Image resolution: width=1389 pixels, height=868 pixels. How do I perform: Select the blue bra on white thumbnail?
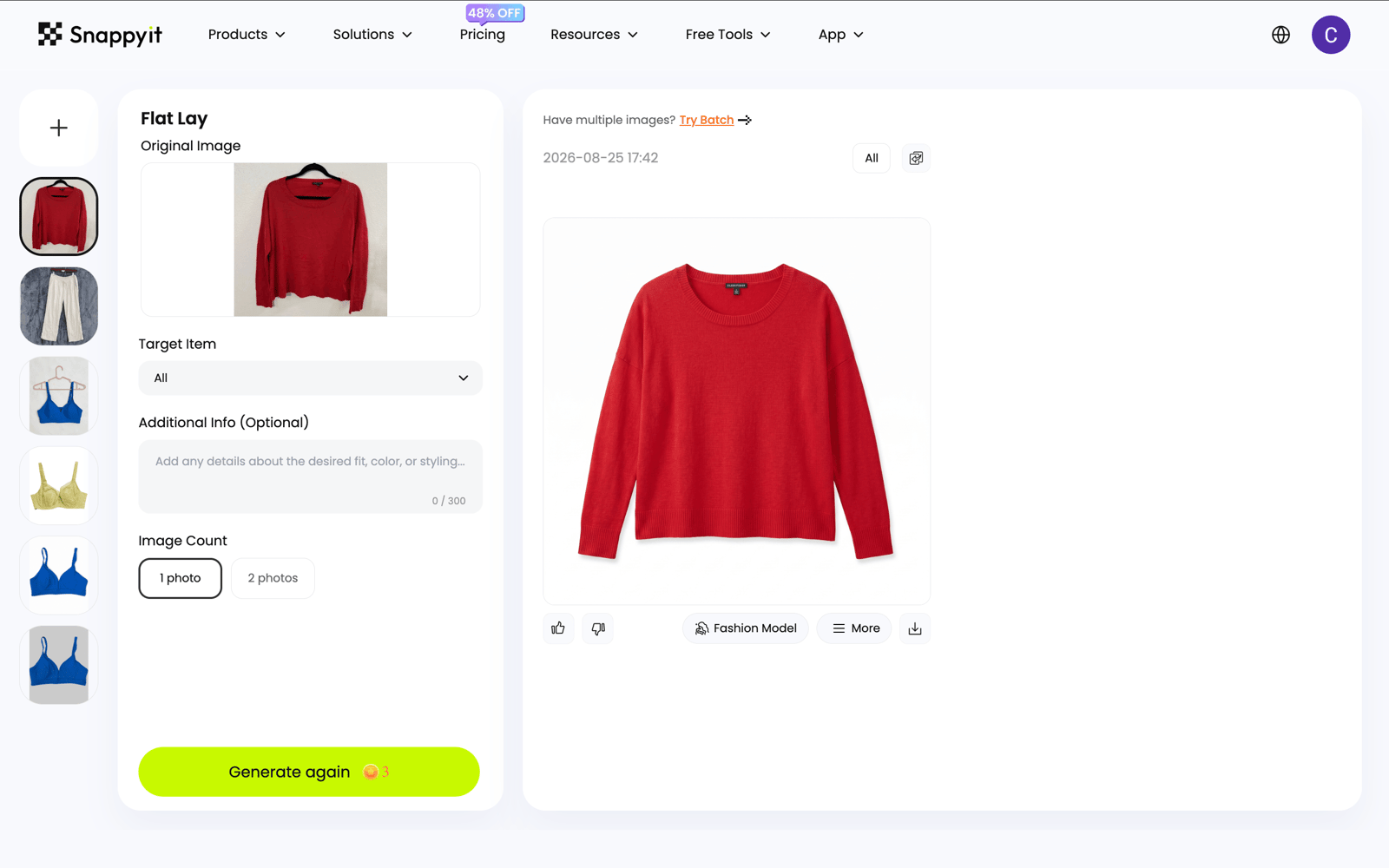coord(59,575)
